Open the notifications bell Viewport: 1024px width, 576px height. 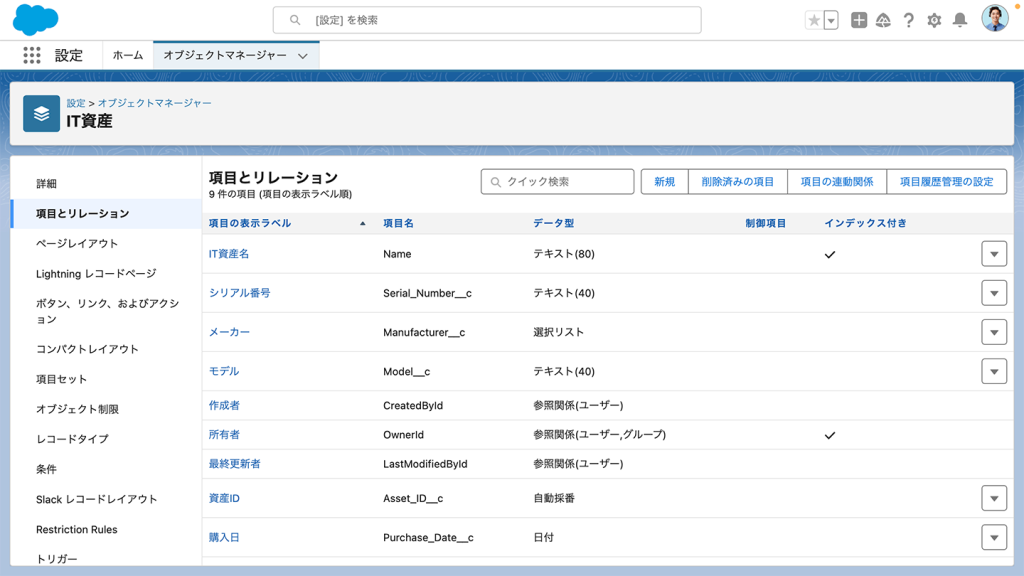[x=960, y=20]
